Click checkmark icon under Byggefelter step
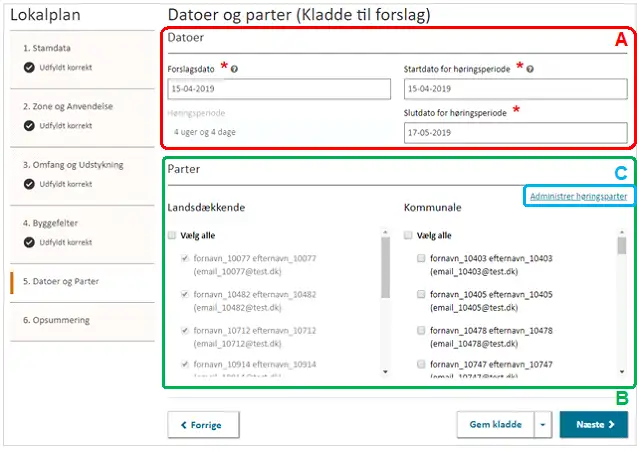The width and height of the screenshot is (637, 460). coord(29,242)
